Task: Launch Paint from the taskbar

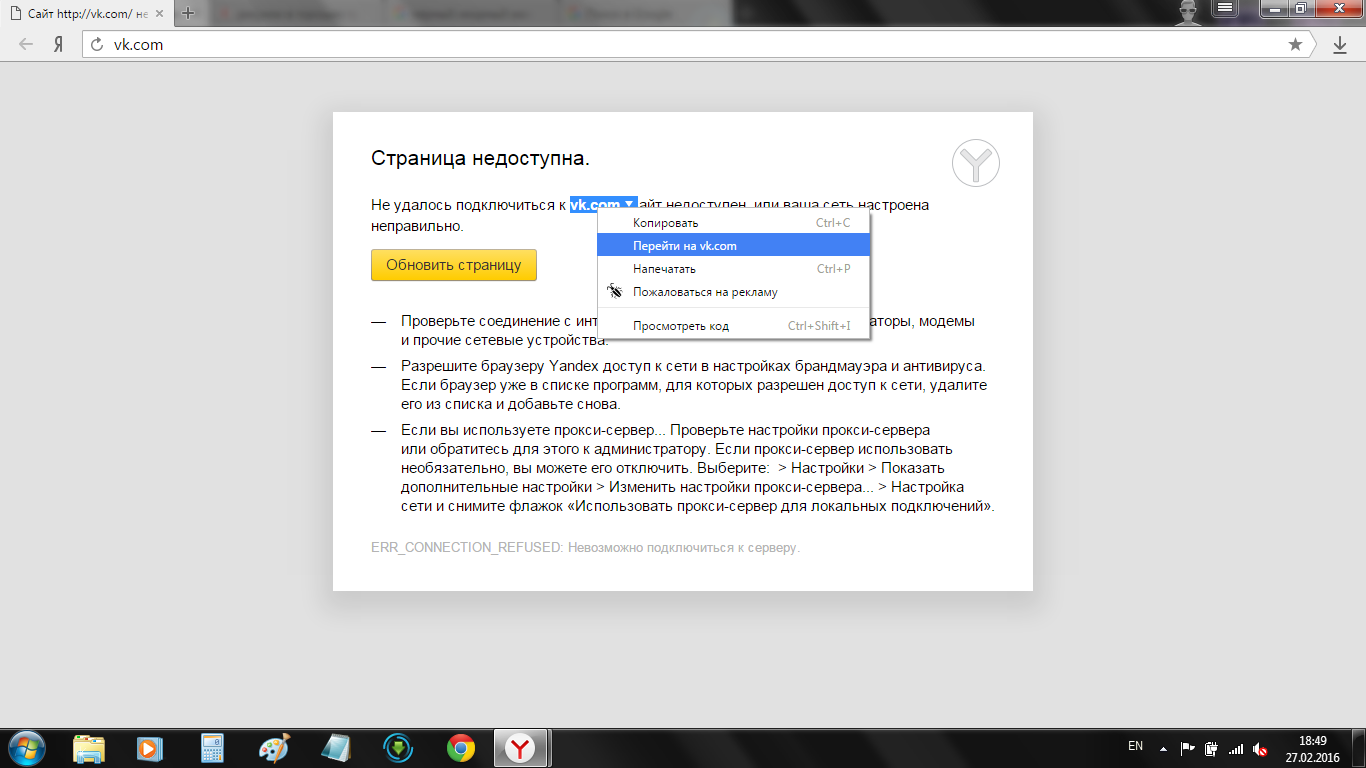Action: (x=275, y=748)
